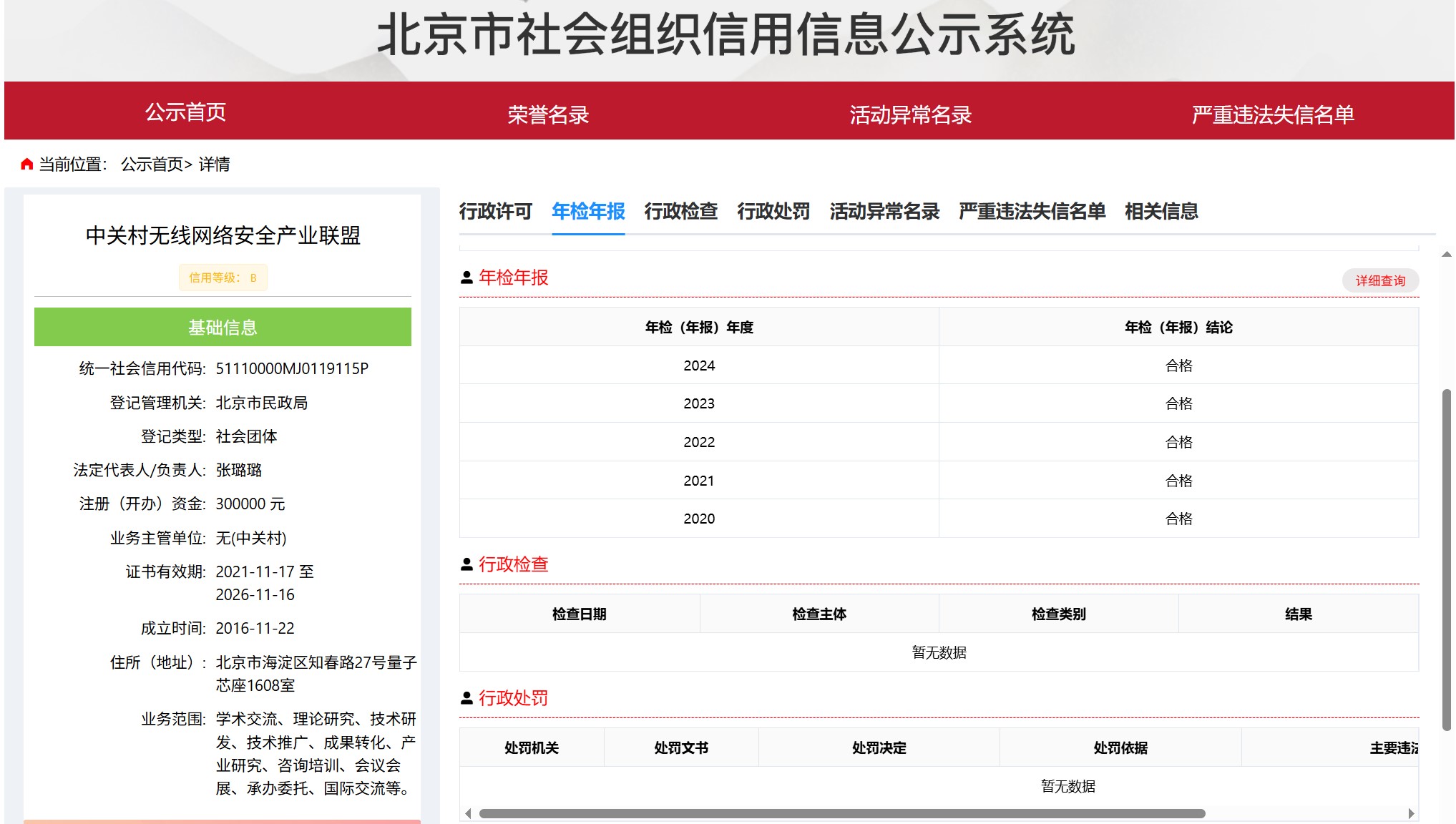Click the 检查类别 column header
Viewport: 1456px width, 824px height.
point(1059,614)
